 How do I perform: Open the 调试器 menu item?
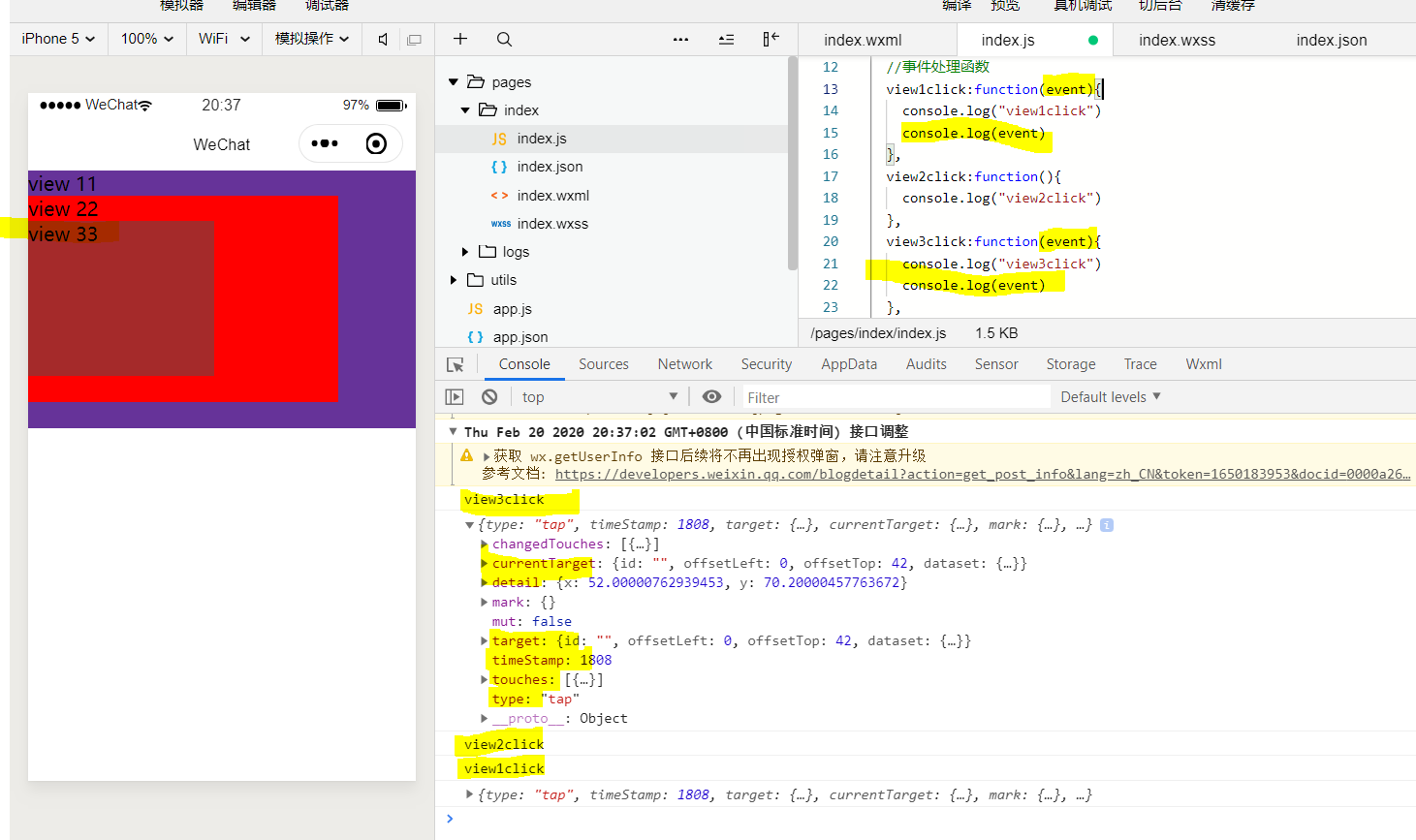coord(326,7)
